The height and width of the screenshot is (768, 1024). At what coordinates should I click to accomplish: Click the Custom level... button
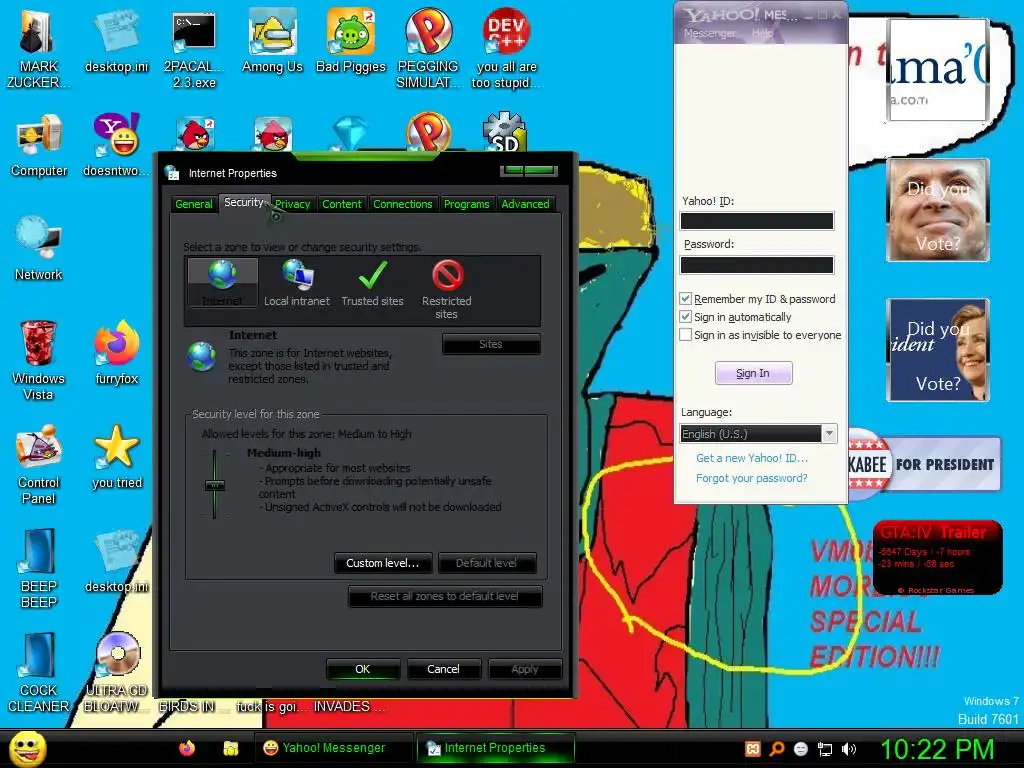pyautogui.click(x=383, y=563)
